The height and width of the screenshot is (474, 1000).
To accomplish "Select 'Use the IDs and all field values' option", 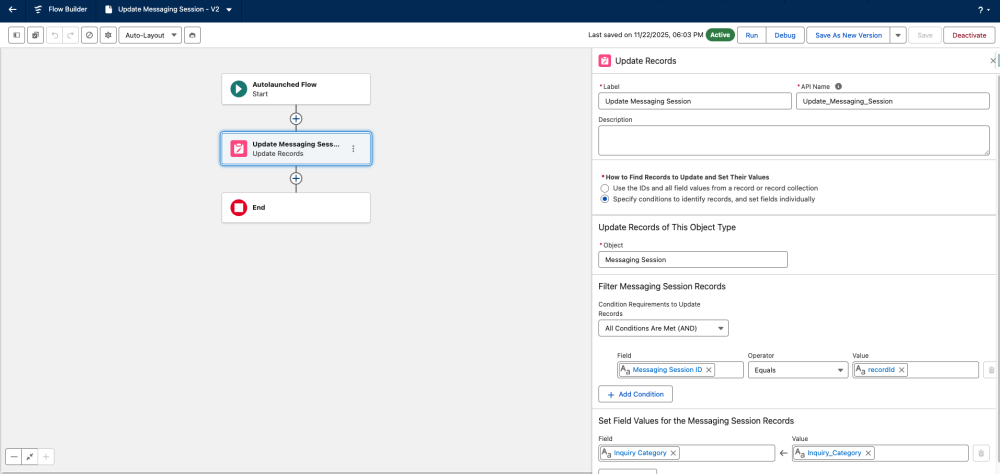I will point(604,188).
